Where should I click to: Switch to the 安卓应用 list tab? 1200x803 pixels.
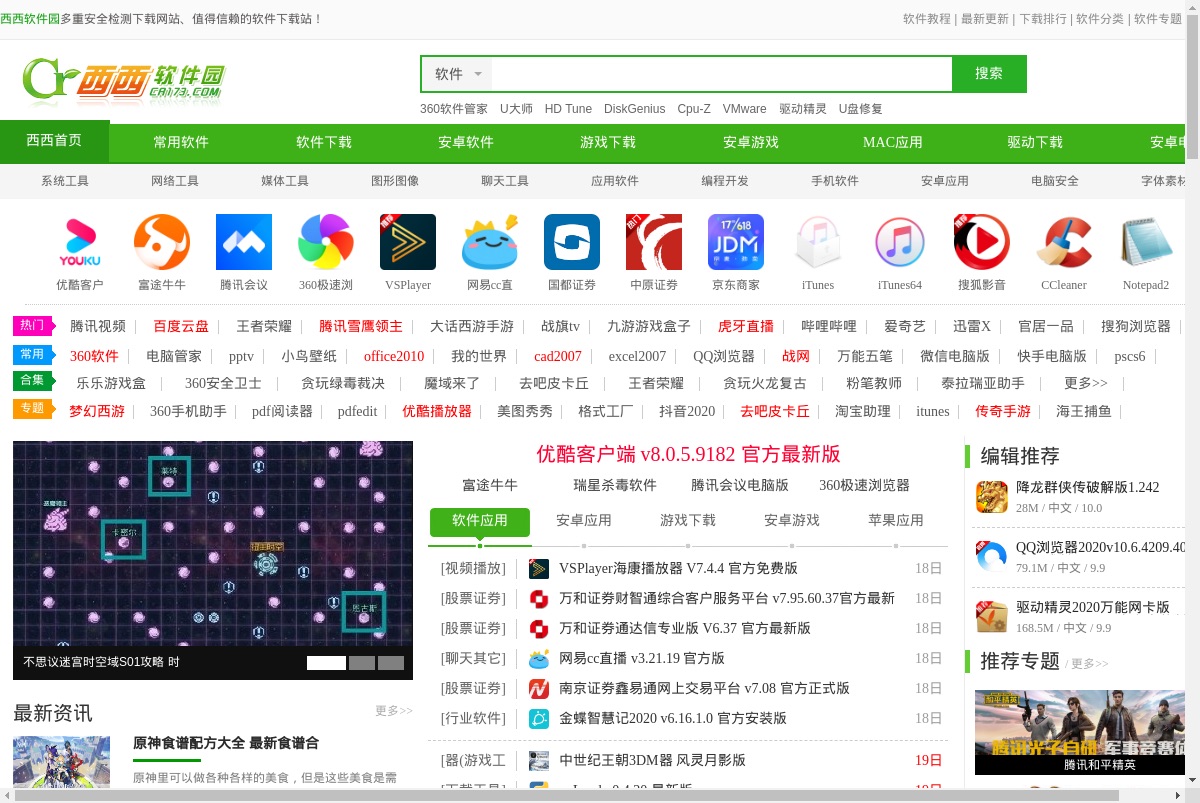click(584, 520)
